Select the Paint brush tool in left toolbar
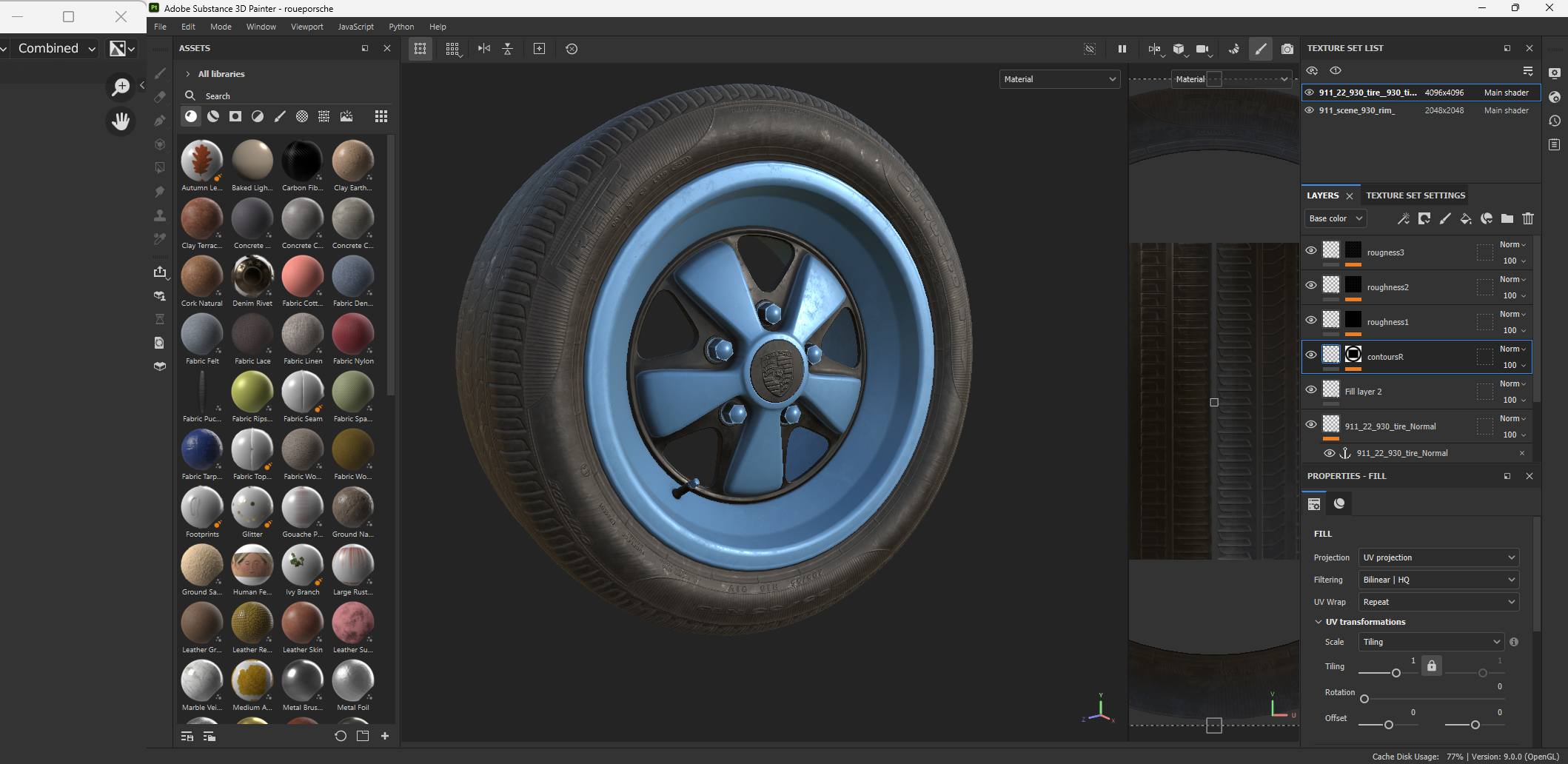The width and height of the screenshot is (1568, 764). tap(160, 73)
